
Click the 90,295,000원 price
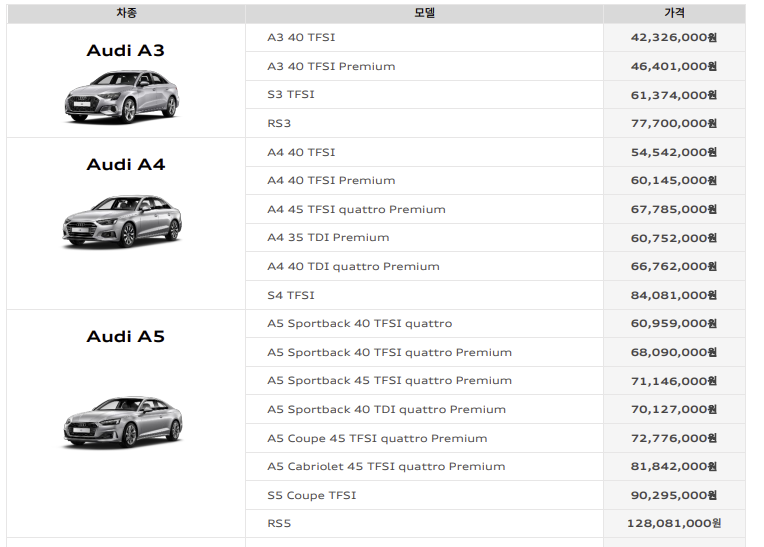pyautogui.click(x=674, y=495)
